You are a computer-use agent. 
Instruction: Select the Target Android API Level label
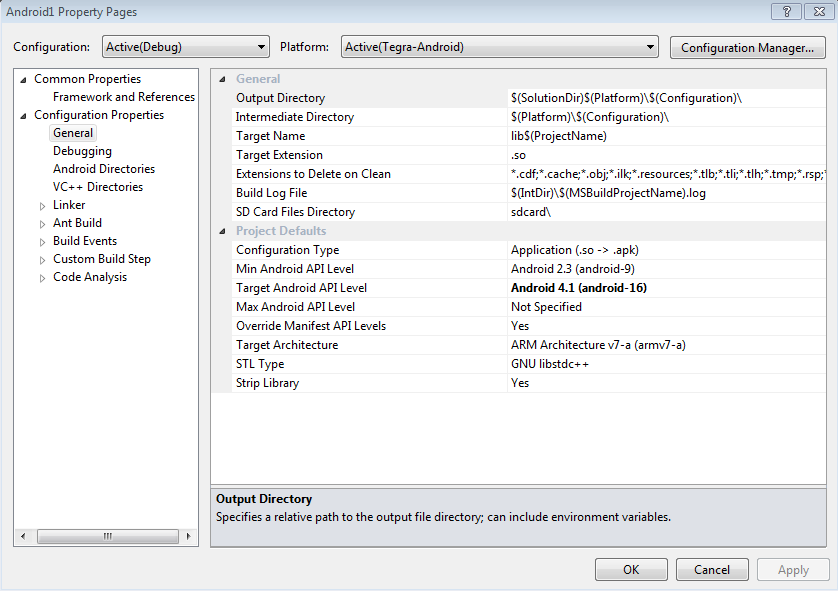click(x=301, y=288)
